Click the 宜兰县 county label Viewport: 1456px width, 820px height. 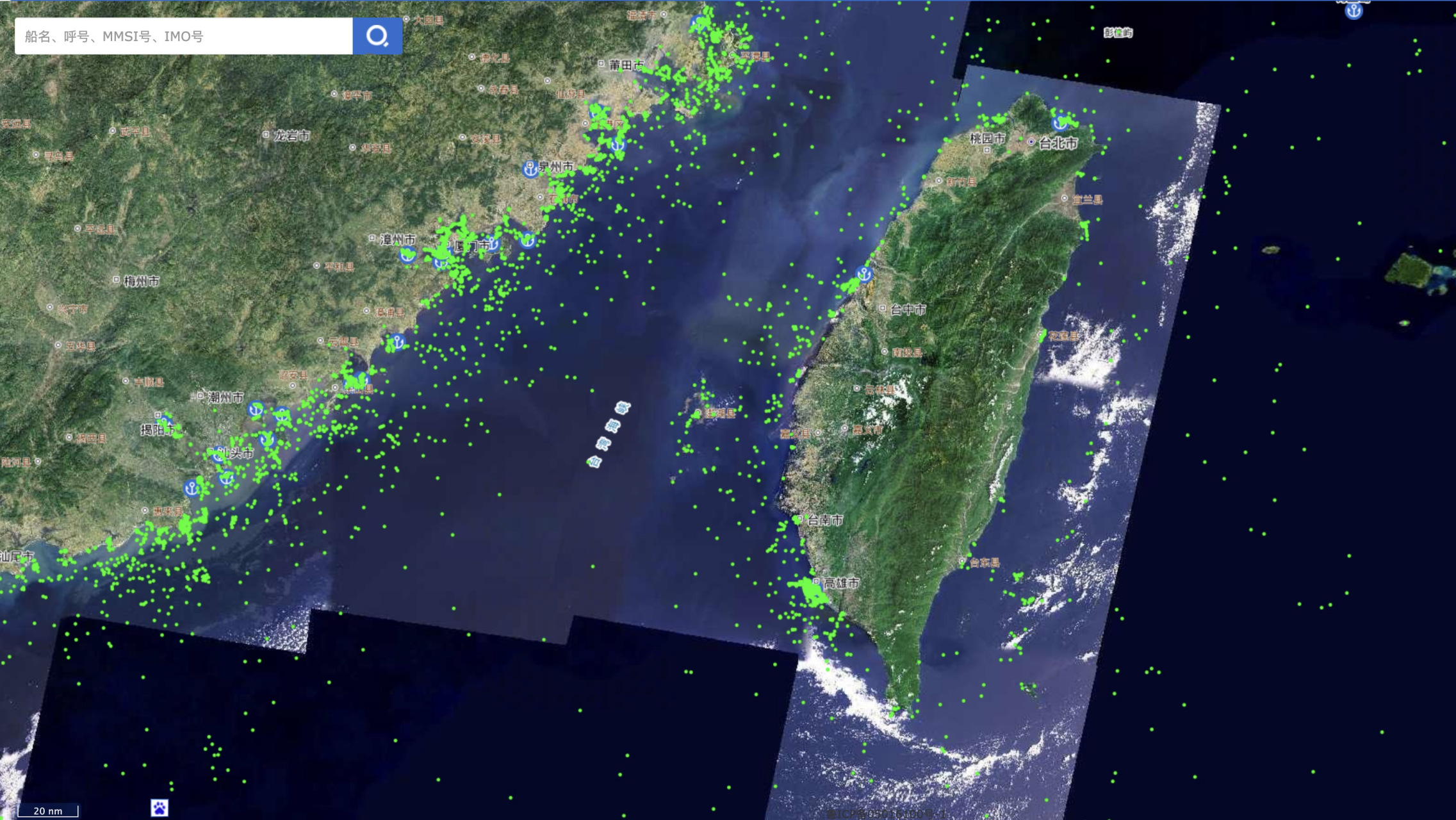coord(1088,200)
